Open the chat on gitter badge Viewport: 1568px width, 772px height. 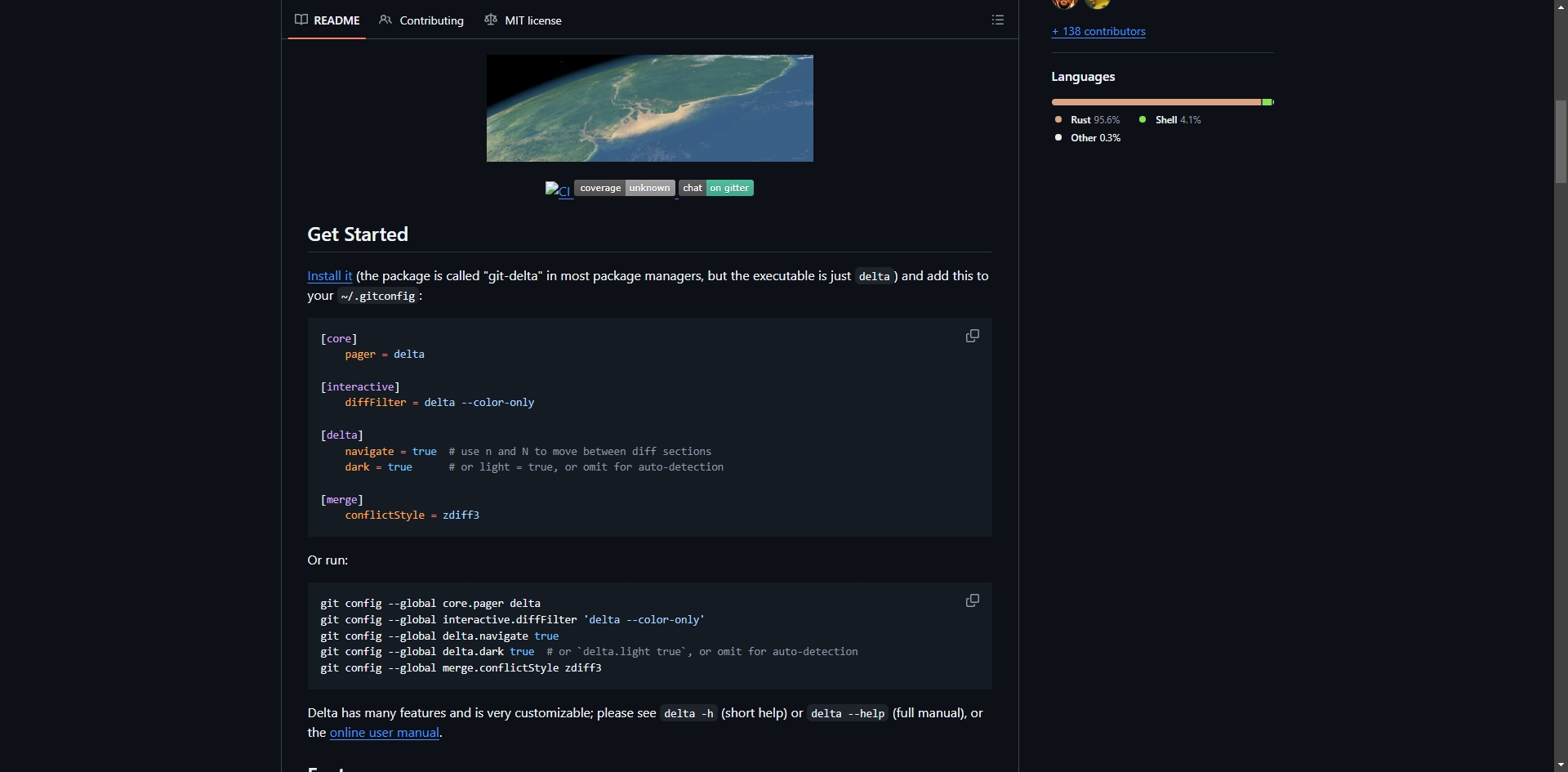point(716,188)
